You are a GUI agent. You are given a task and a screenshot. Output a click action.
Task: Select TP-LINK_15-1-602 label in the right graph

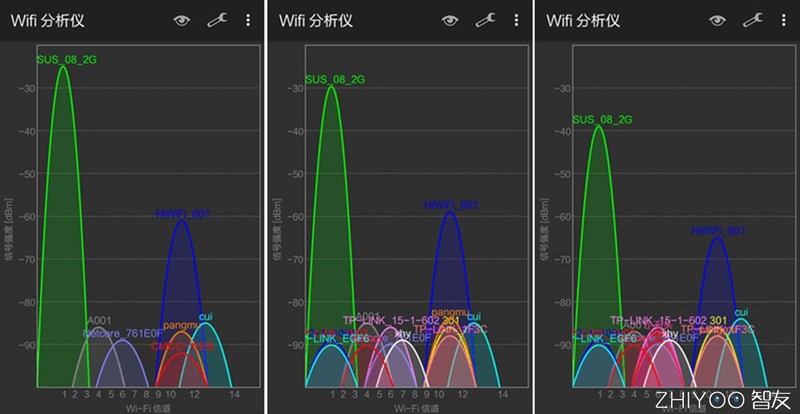pyautogui.click(x=658, y=320)
